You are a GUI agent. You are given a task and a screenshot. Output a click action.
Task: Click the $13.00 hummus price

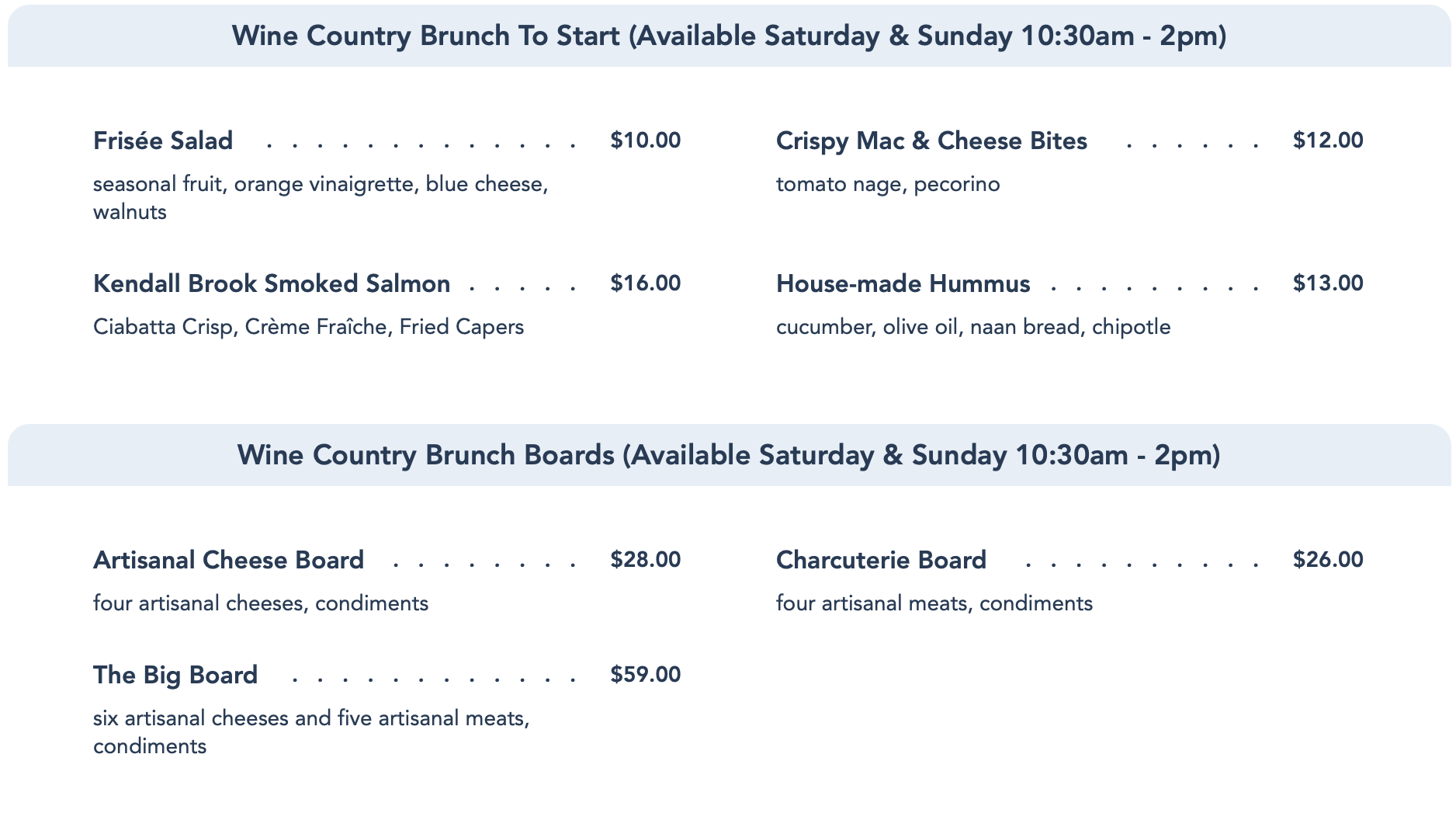click(1327, 283)
